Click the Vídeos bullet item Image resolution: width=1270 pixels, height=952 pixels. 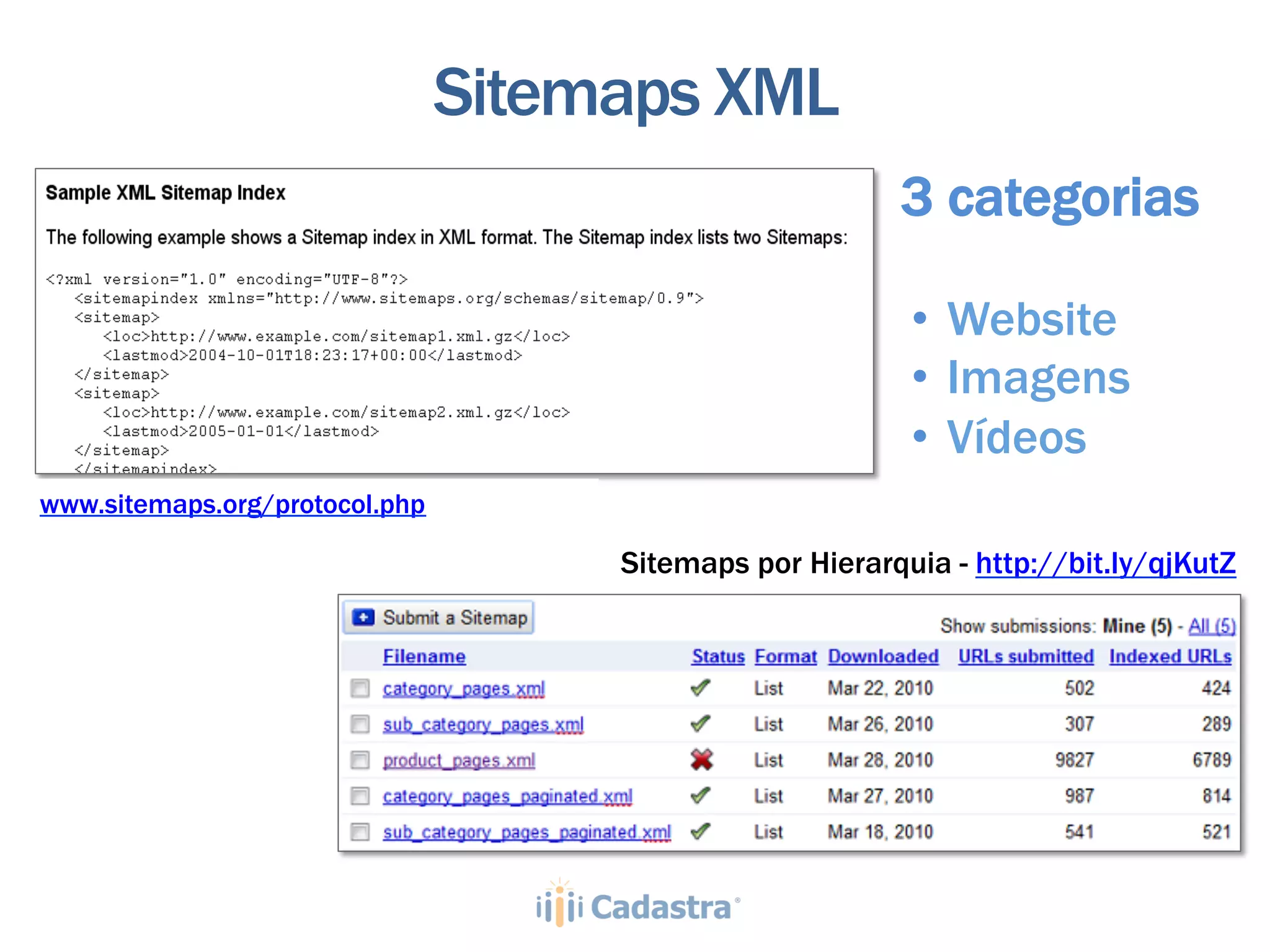point(1016,436)
